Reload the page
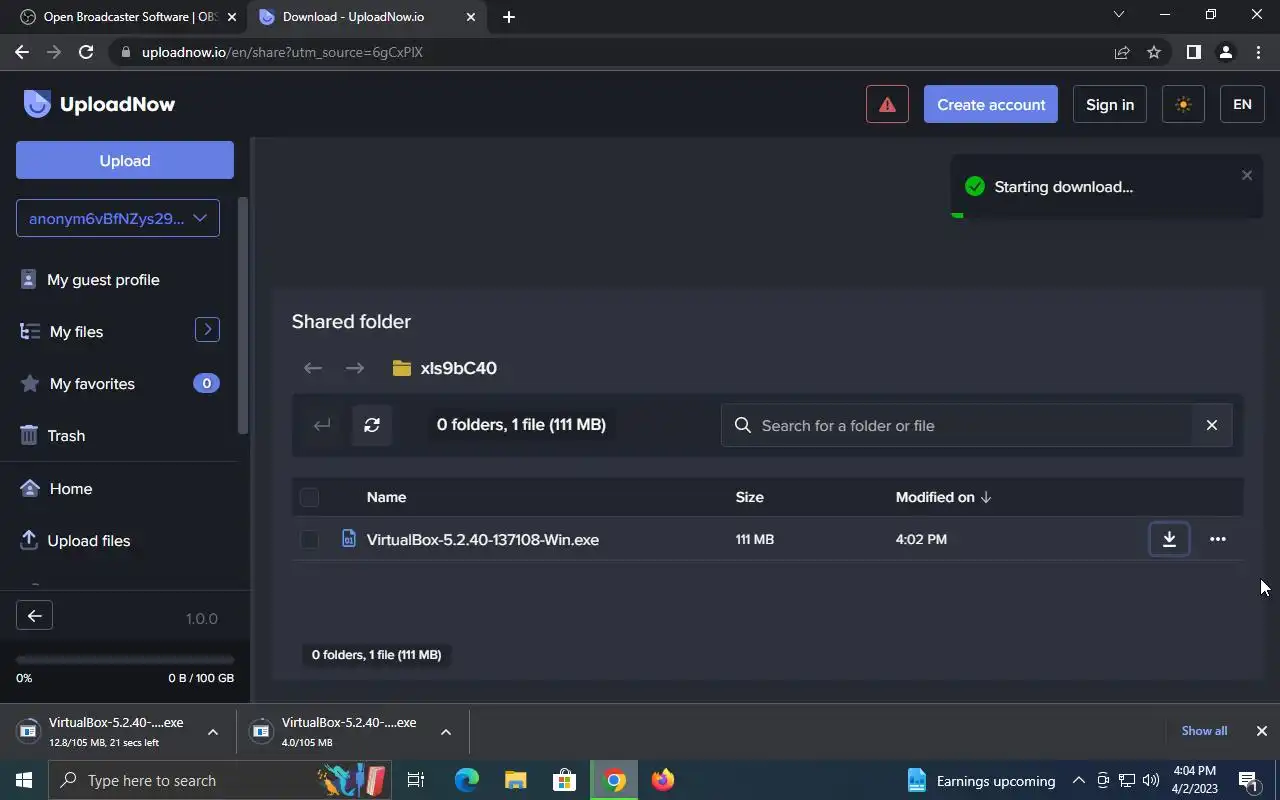Screen dimensions: 1280x800 86,52
